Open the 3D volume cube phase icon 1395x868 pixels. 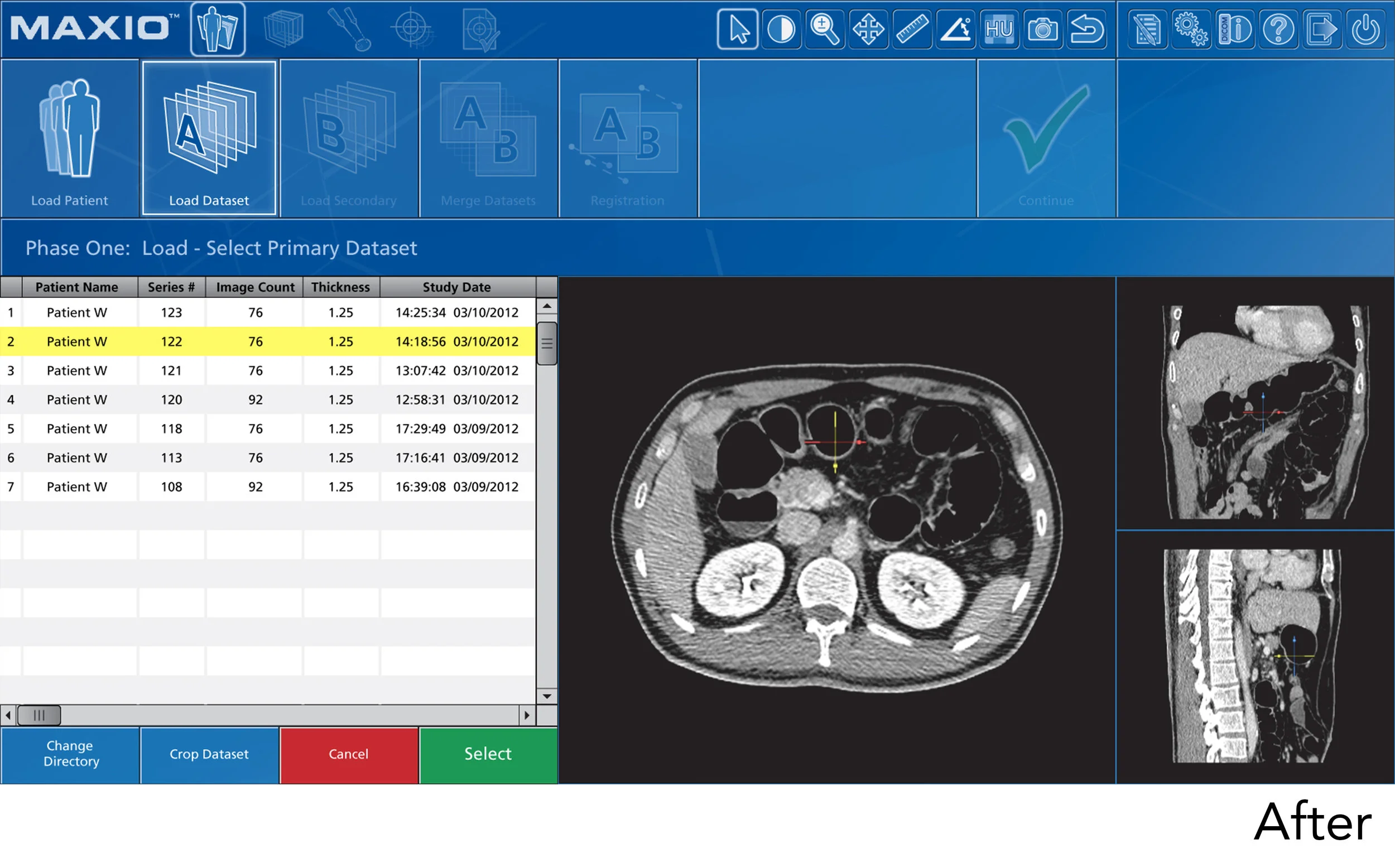pyautogui.click(x=283, y=28)
